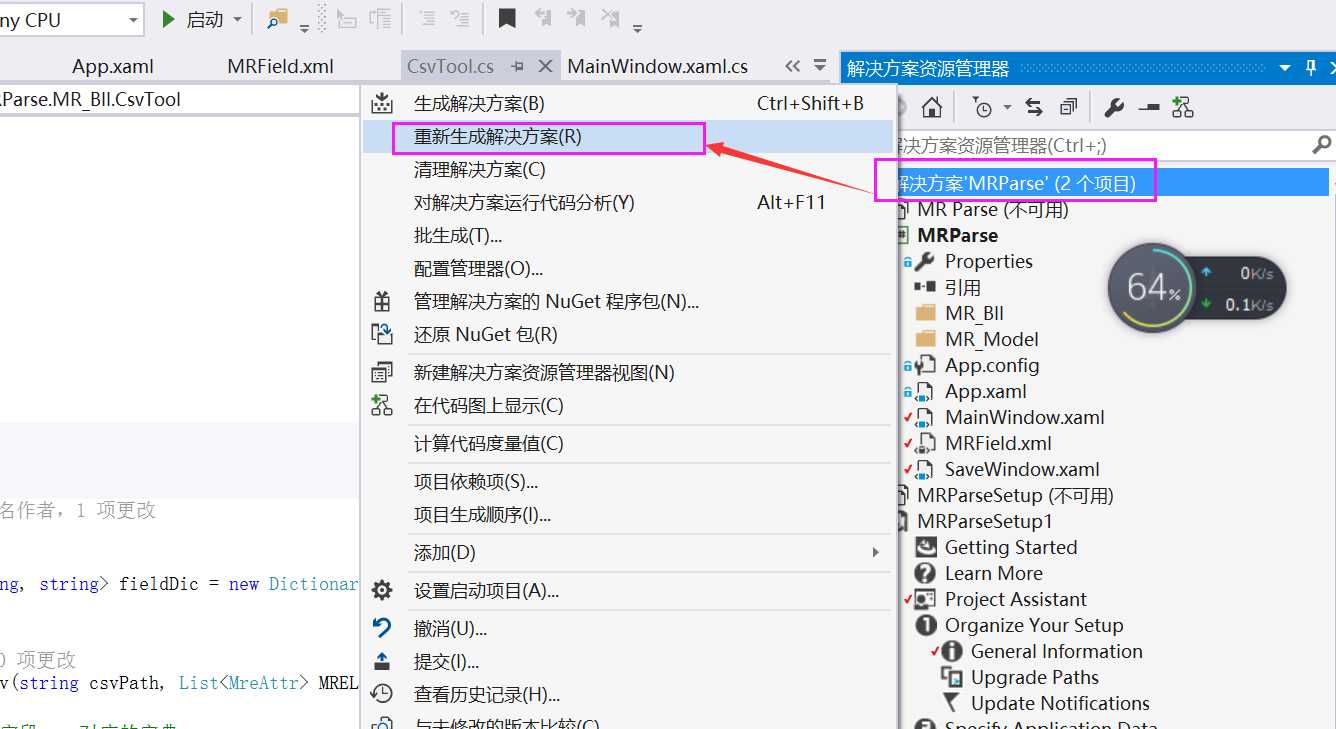
Task: Open the Start button dropdown arrow
Action: click(x=237, y=20)
